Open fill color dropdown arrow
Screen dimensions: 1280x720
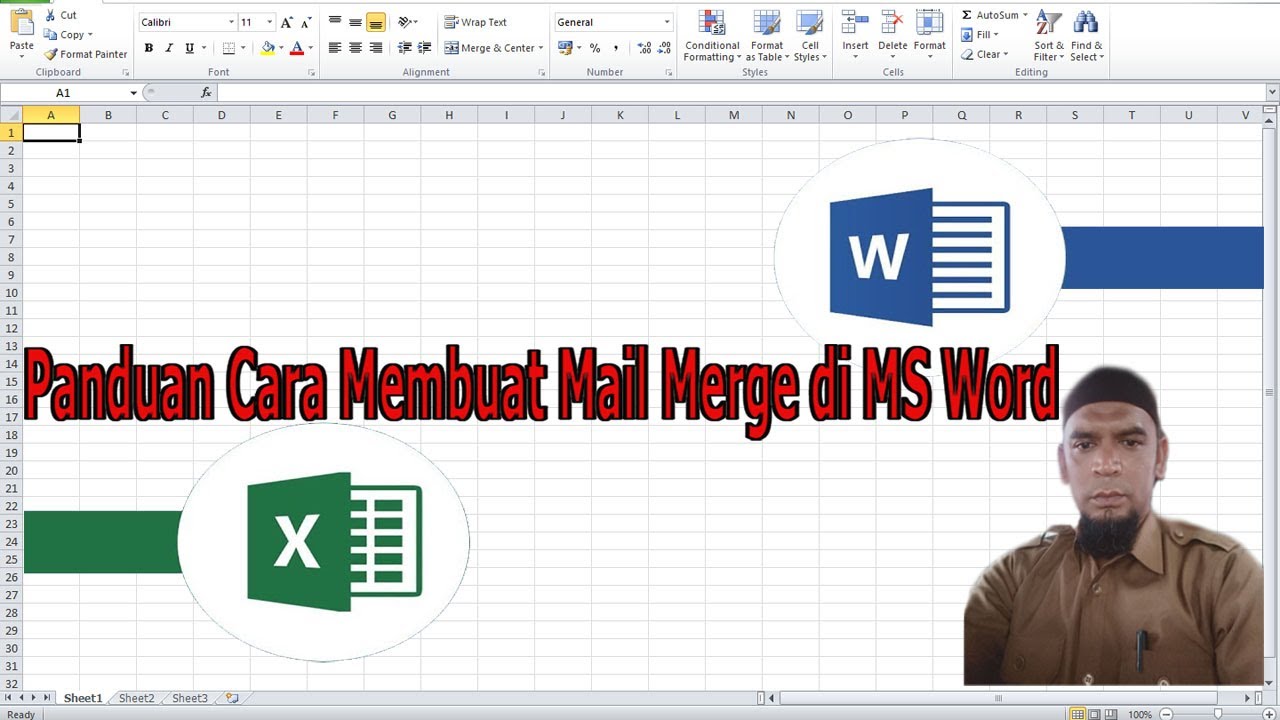click(x=281, y=48)
